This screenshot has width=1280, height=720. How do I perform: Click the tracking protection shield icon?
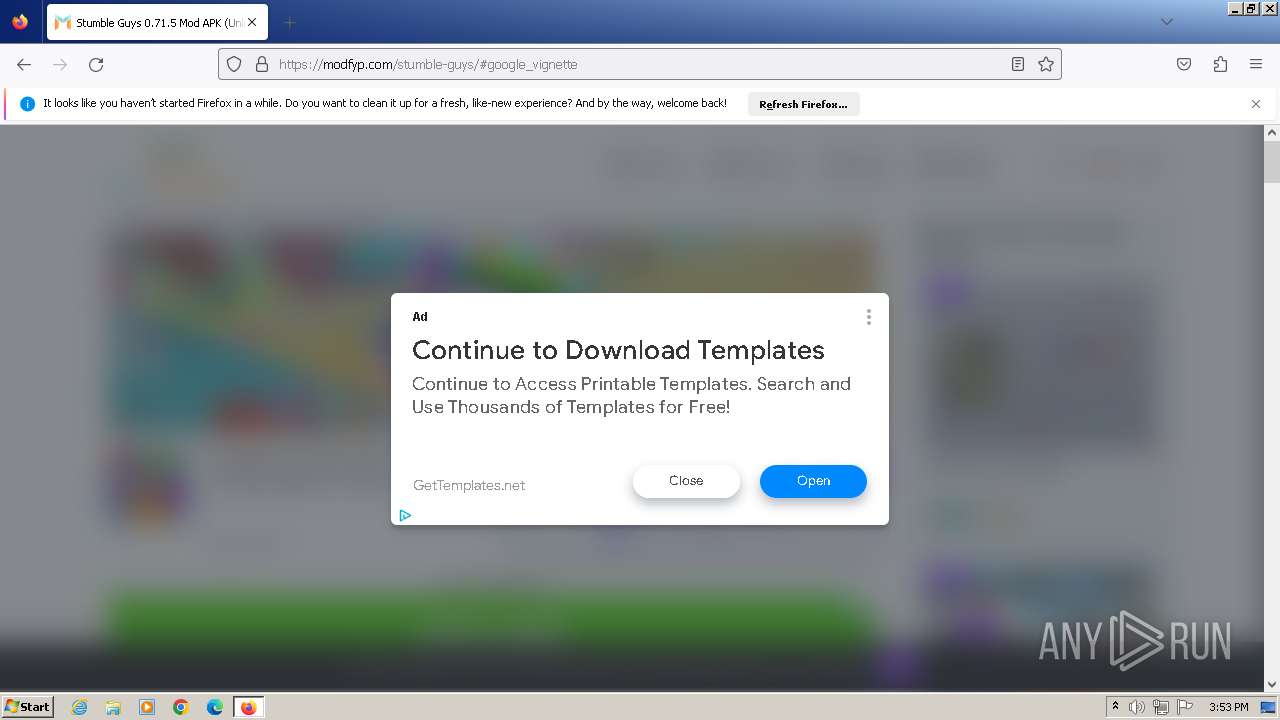(234, 64)
